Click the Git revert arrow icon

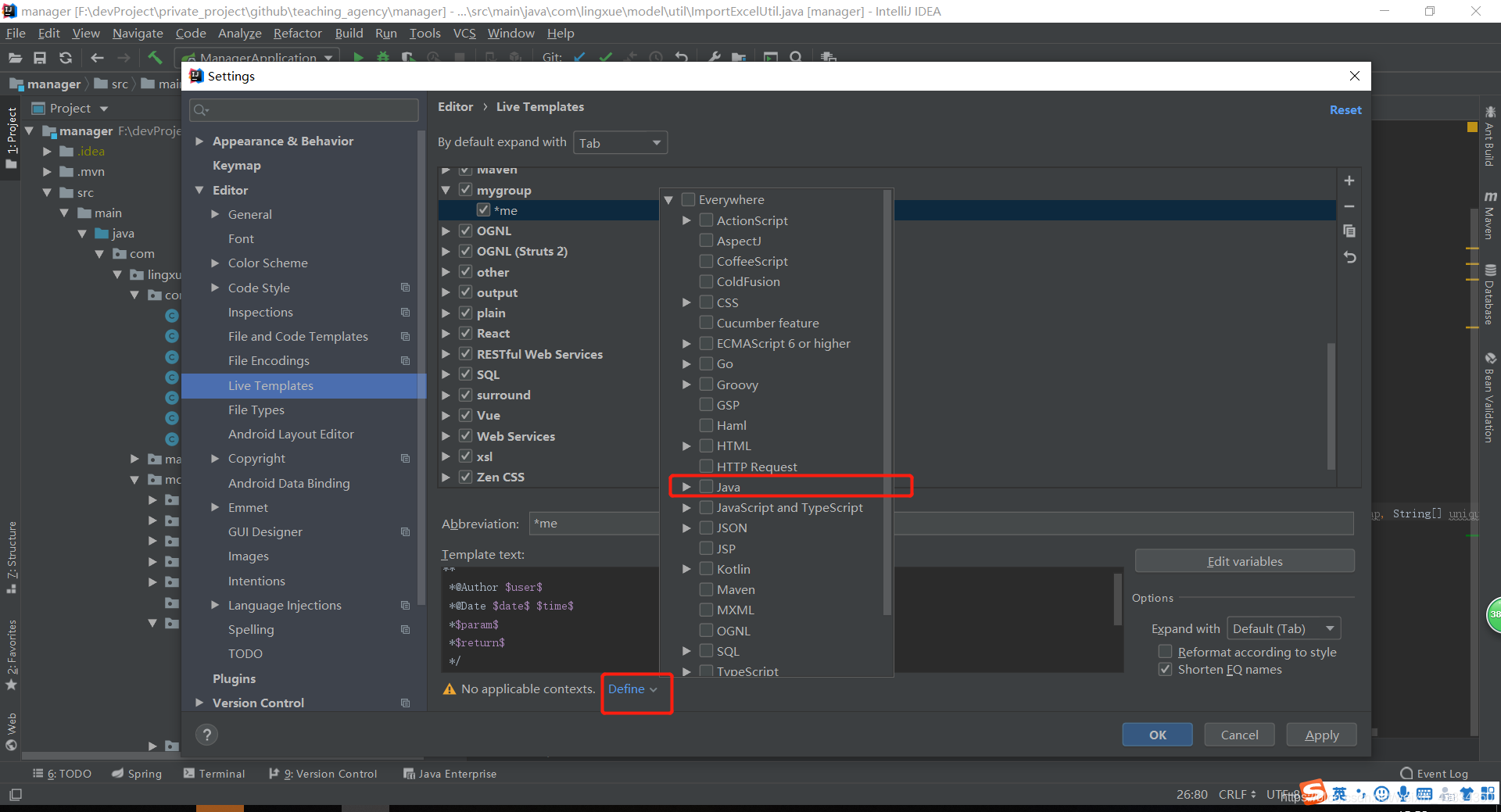[681, 57]
